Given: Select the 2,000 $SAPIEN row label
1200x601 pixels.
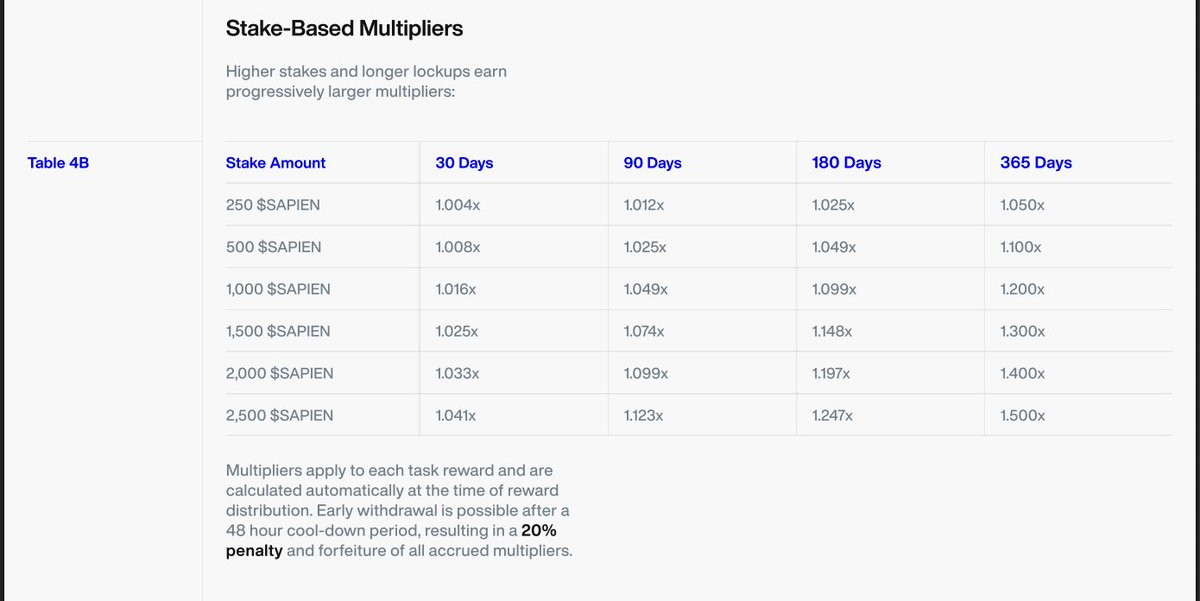Looking at the screenshot, I should 280,373.
